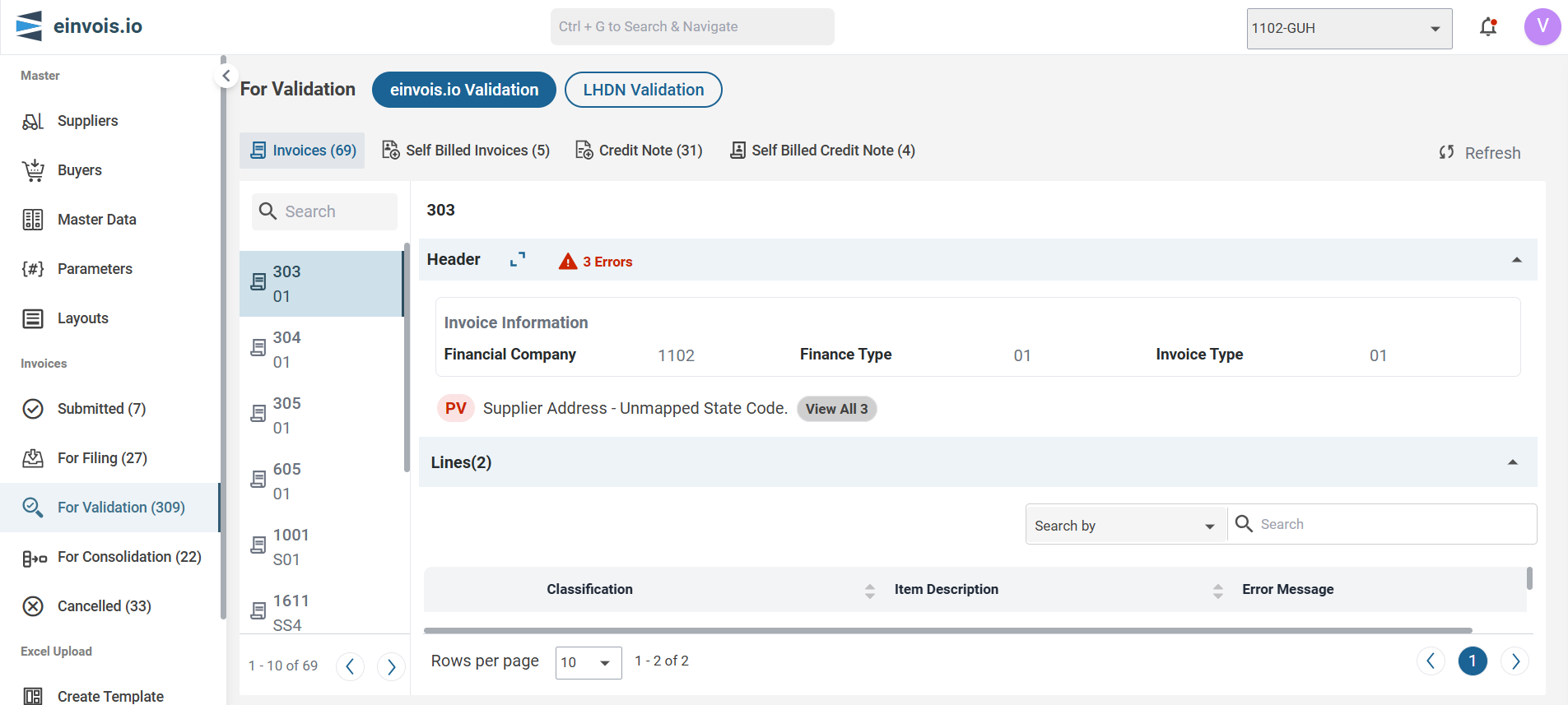This screenshot has height=705, width=1568.
Task: Click the PV error badge
Action: 456,408
